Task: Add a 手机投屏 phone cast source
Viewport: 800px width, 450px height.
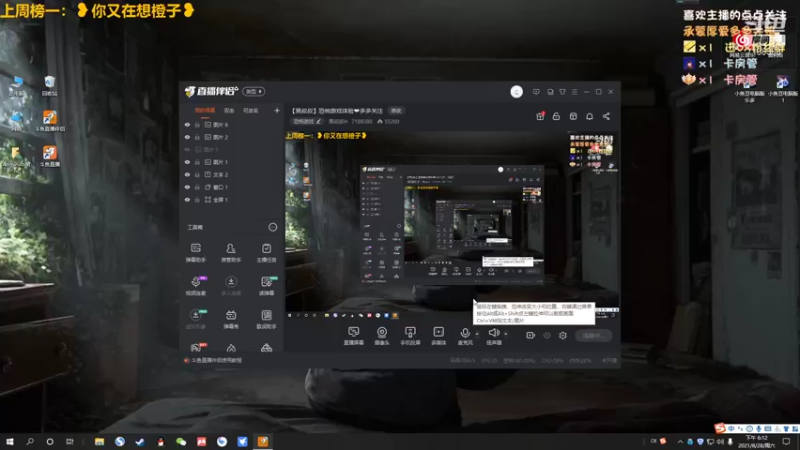Action: pyautogui.click(x=410, y=336)
